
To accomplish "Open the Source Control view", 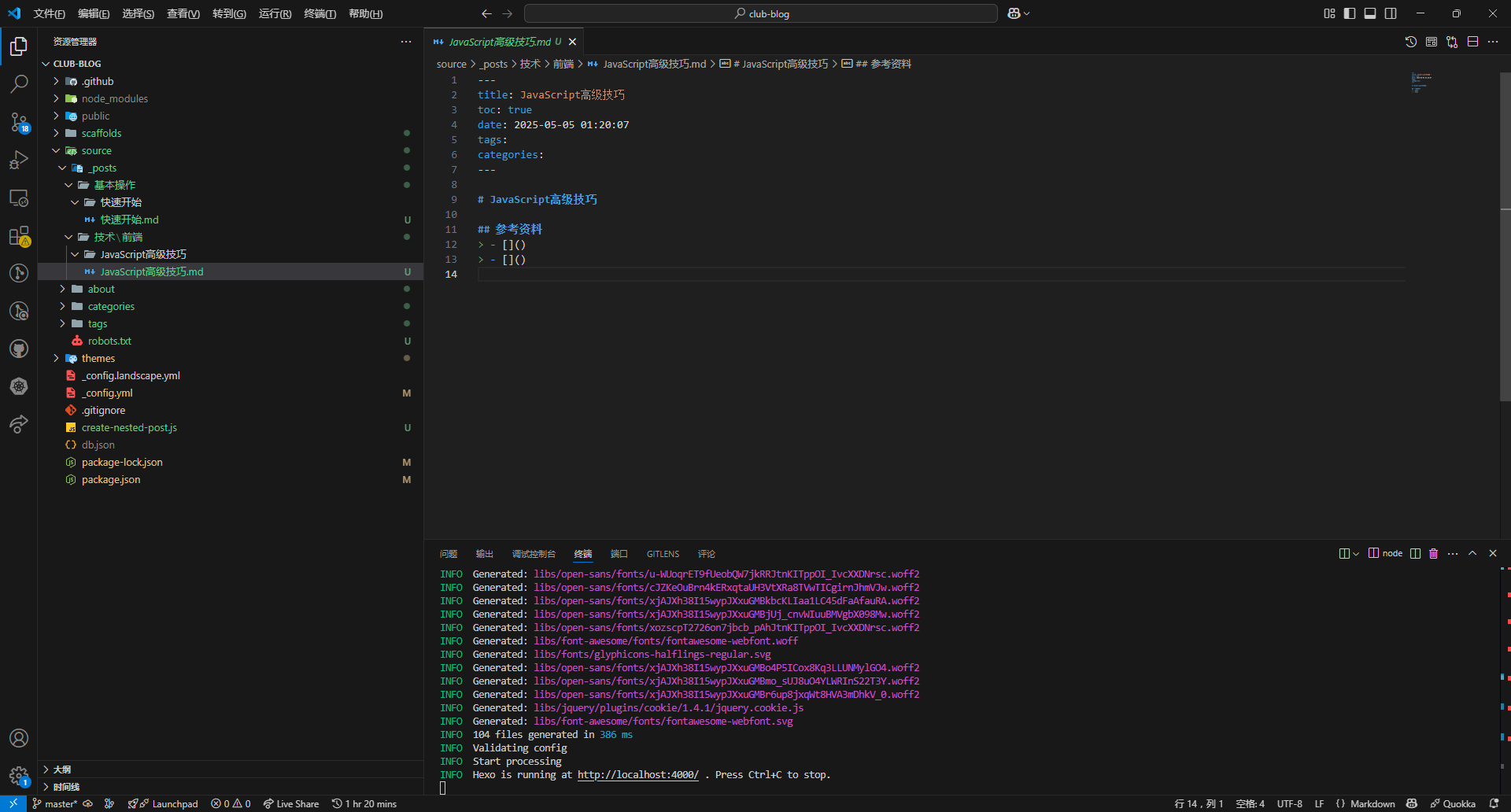I will (x=19, y=122).
